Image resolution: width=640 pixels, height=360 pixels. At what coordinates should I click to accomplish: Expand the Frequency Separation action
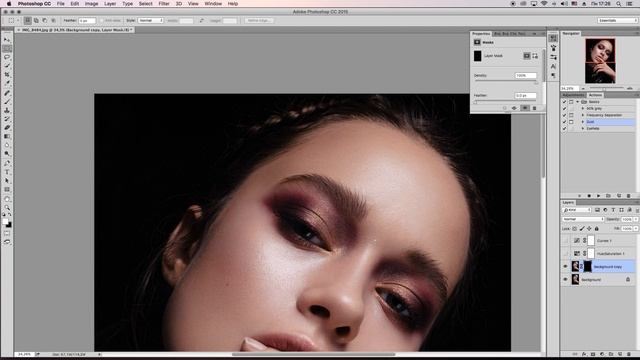pos(583,115)
